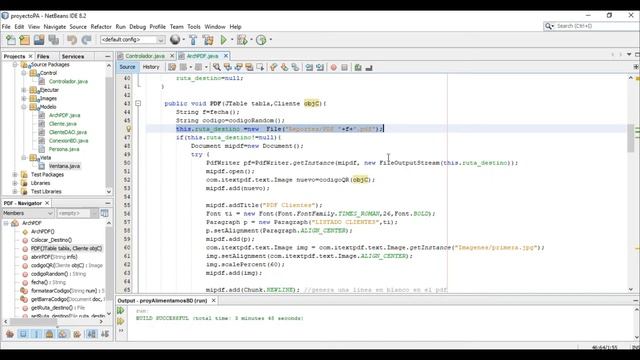Open the Tools menu
This screenshot has height=360, width=640.
(194, 27)
